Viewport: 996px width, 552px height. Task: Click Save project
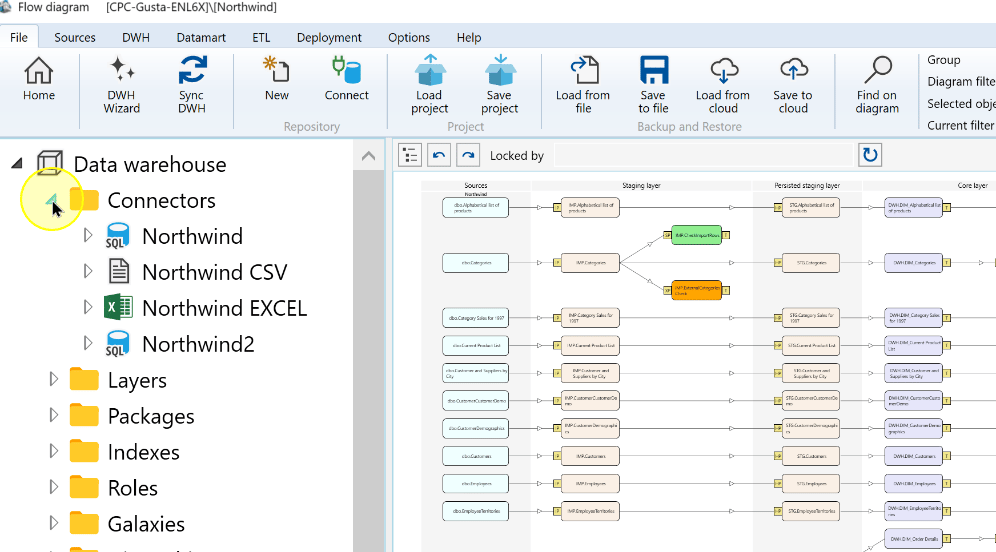(500, 85)
